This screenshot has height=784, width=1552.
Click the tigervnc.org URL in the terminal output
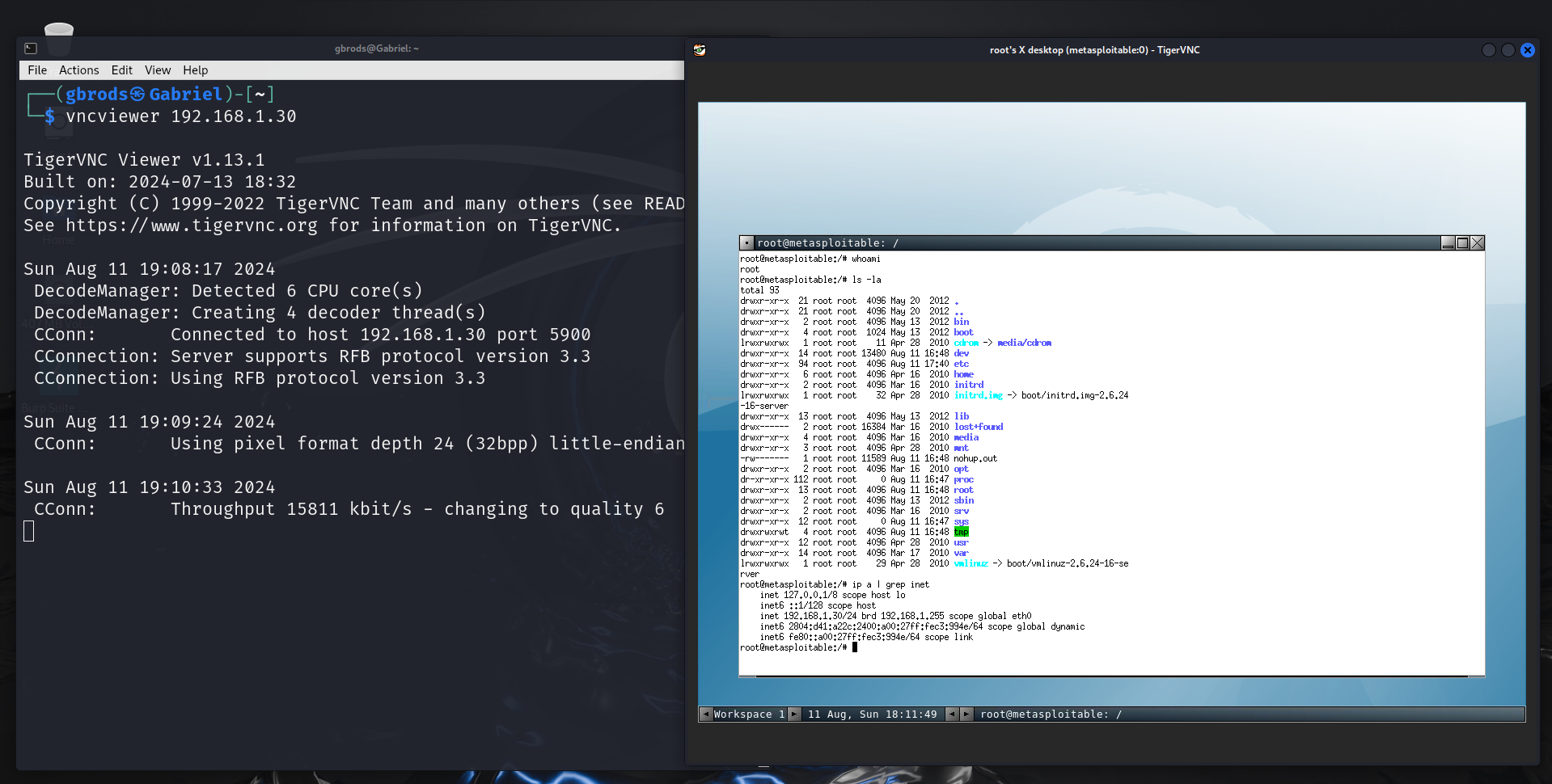(x=192, y=226)
